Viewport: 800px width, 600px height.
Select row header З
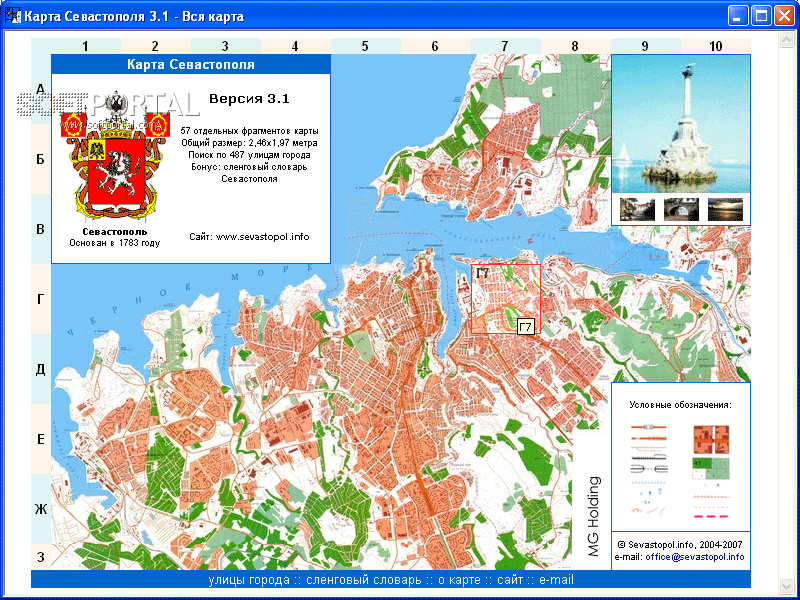point(41,557)
